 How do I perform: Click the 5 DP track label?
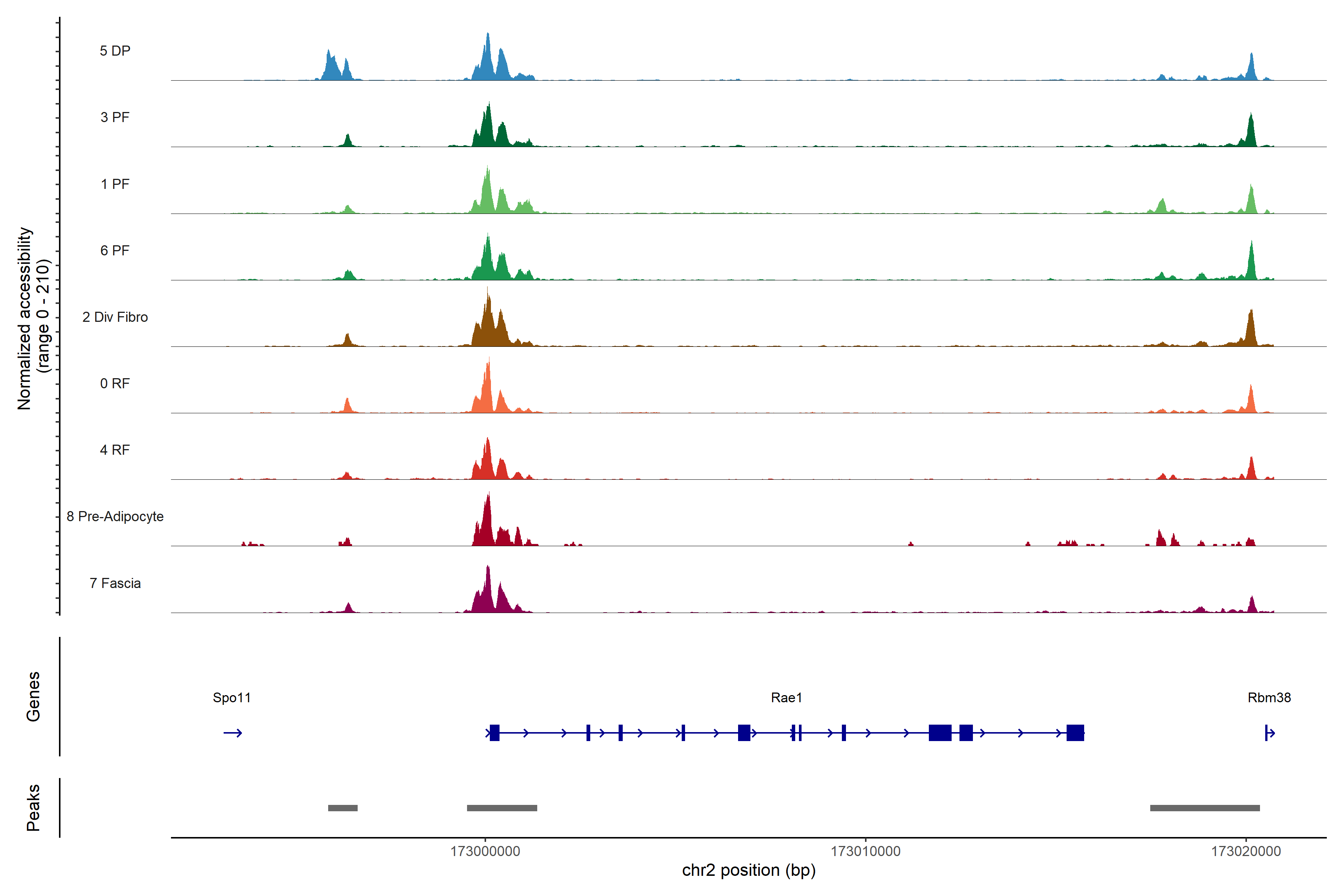tap(115, 51)
